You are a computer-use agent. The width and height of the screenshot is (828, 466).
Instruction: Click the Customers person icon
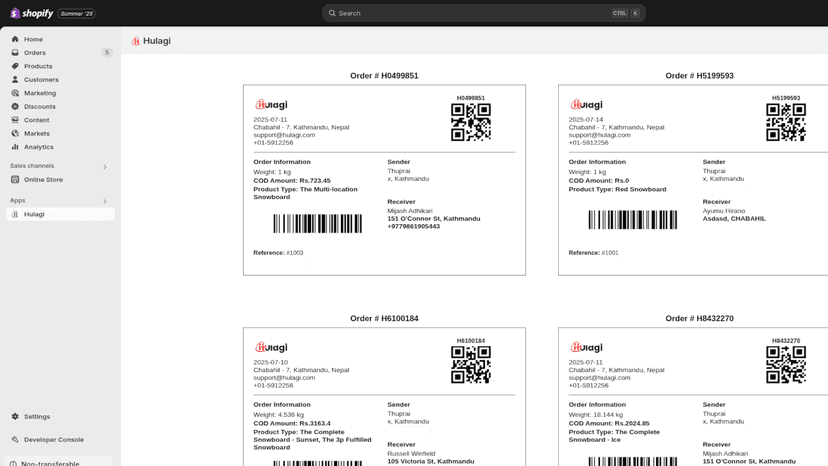[x=15, y=80]
